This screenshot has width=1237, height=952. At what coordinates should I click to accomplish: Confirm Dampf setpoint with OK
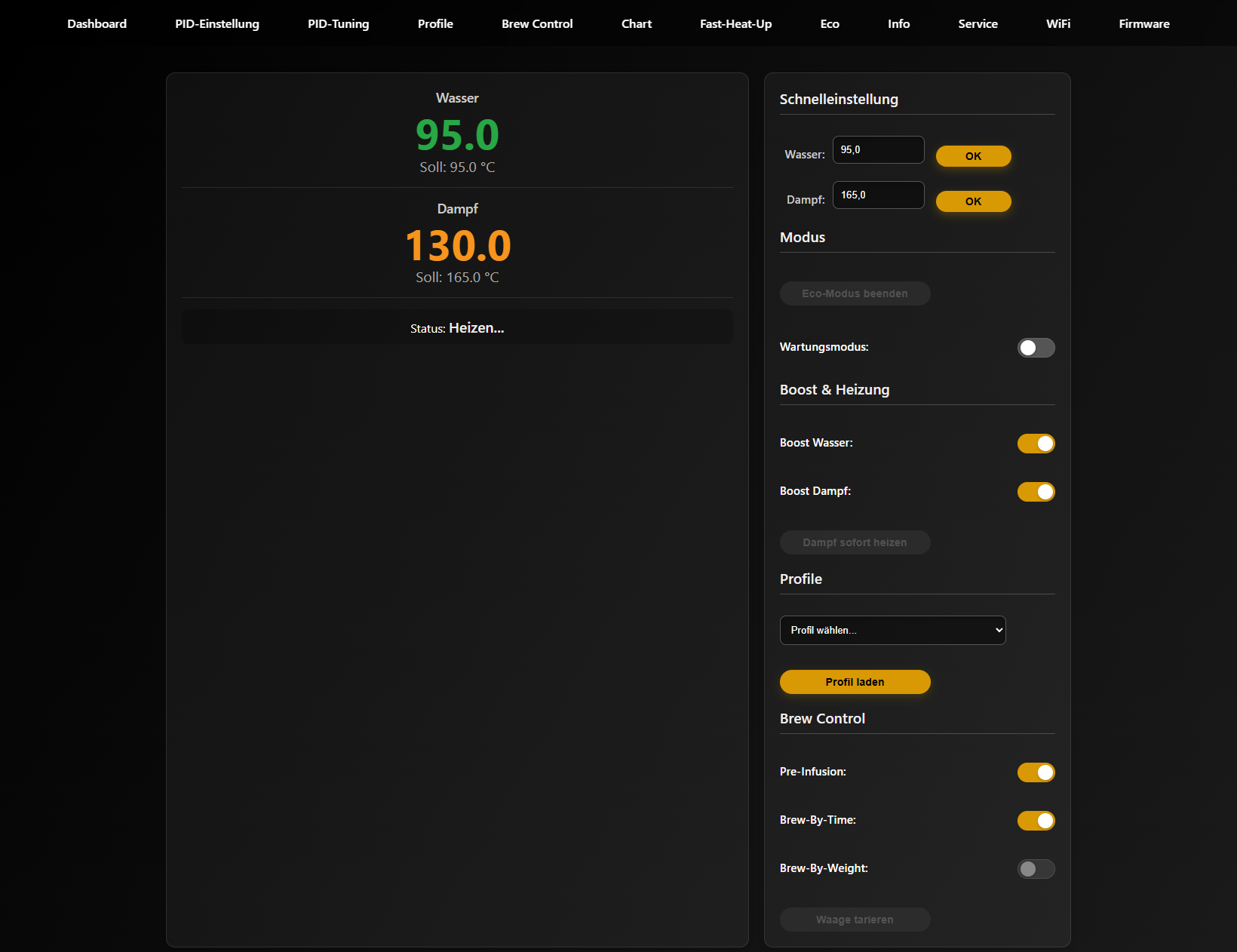(x=973, y=201)
